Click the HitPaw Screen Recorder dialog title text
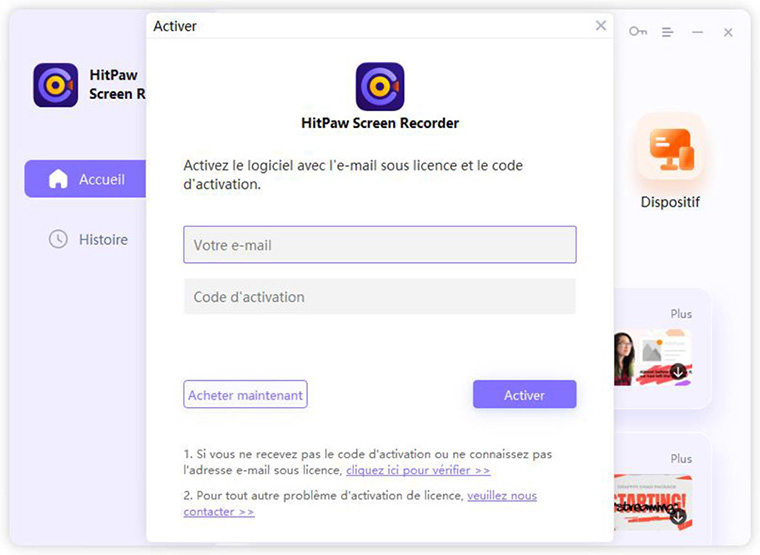Screen dimensions: 760x555 pos(380,123)
